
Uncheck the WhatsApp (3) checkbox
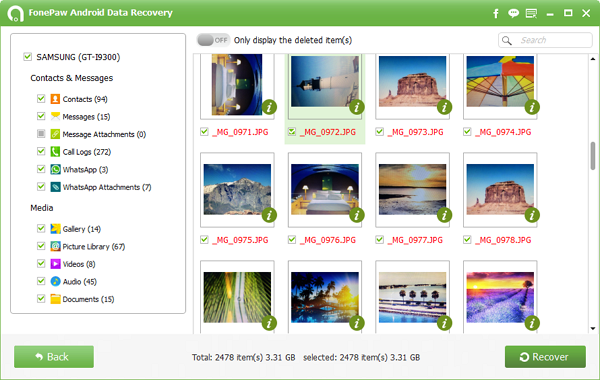point(41,169)
